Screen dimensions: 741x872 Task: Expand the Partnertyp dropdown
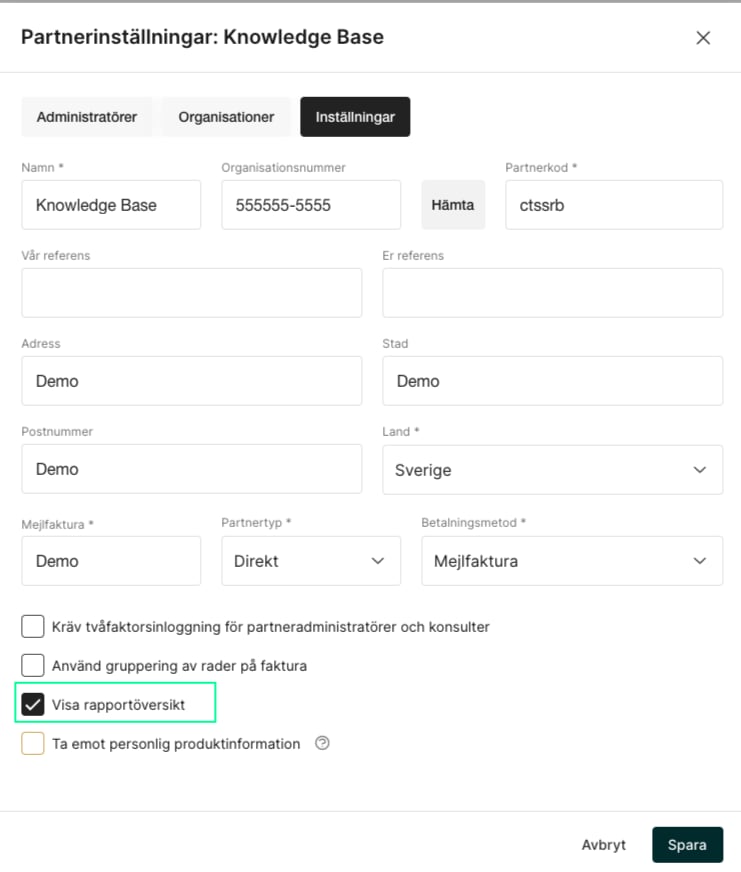coord(311,561)
